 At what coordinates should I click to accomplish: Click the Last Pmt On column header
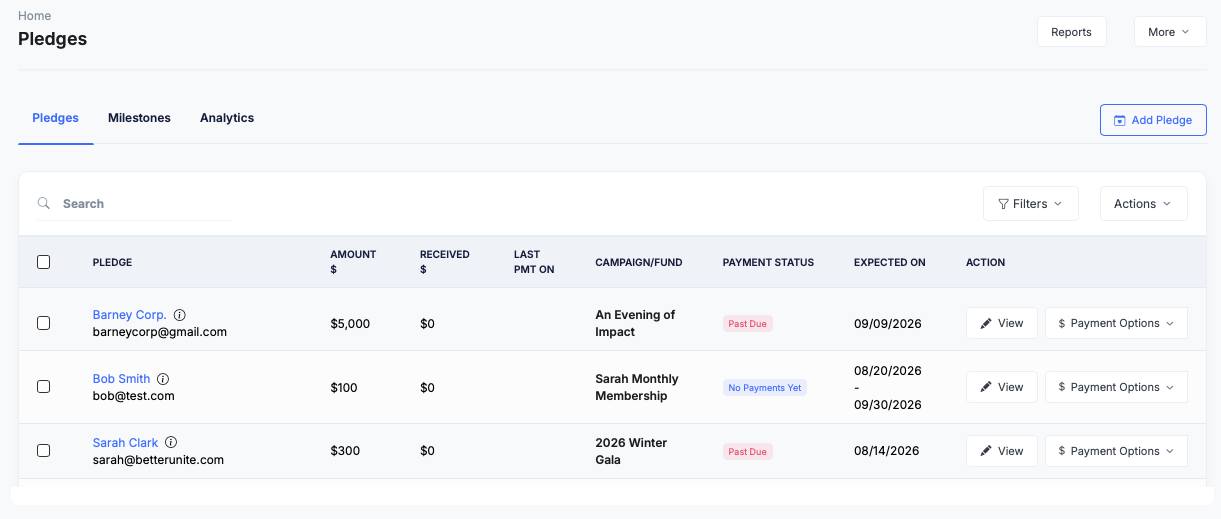pos(534,262)
